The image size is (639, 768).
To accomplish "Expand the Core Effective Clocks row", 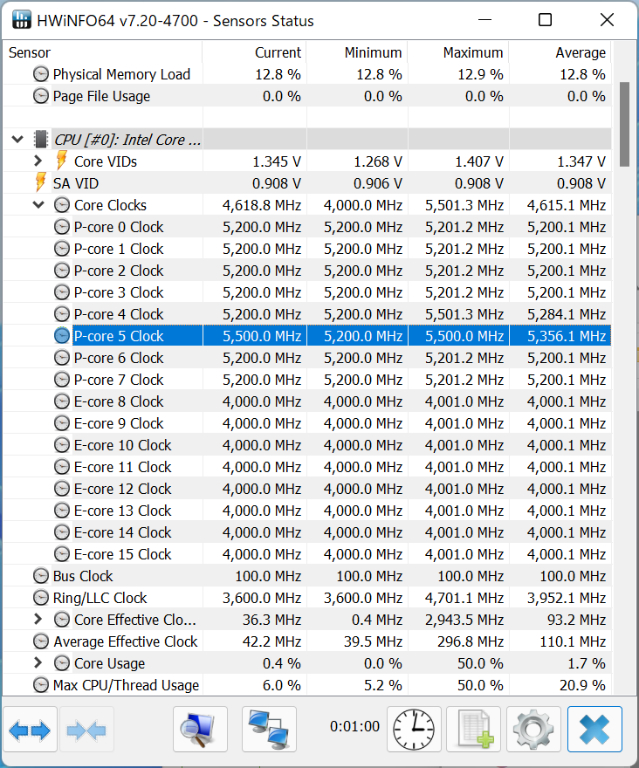I will tap(38, 620).
